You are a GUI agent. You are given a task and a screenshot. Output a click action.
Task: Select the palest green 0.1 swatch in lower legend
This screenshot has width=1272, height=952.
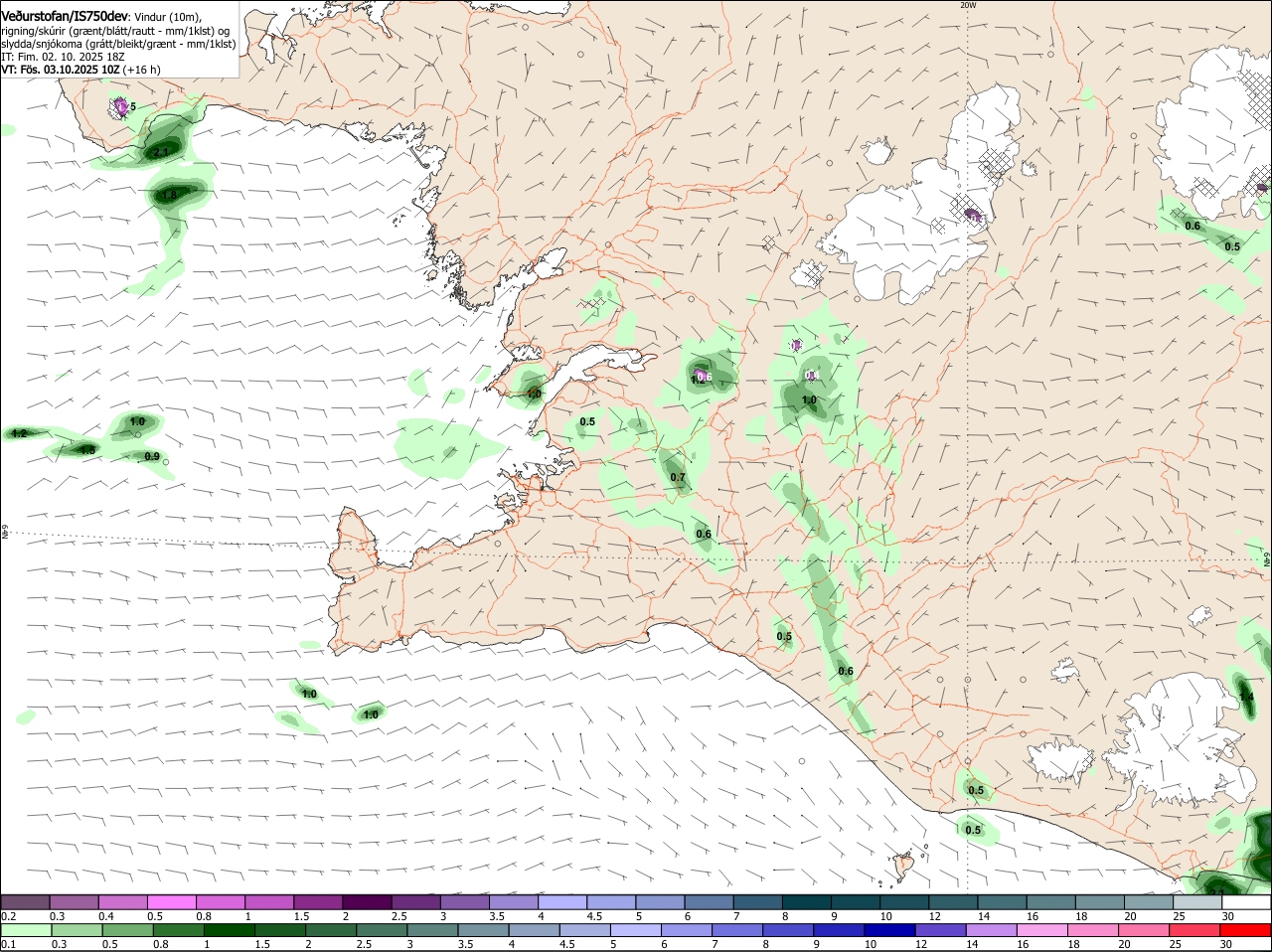tap(26, 930)
